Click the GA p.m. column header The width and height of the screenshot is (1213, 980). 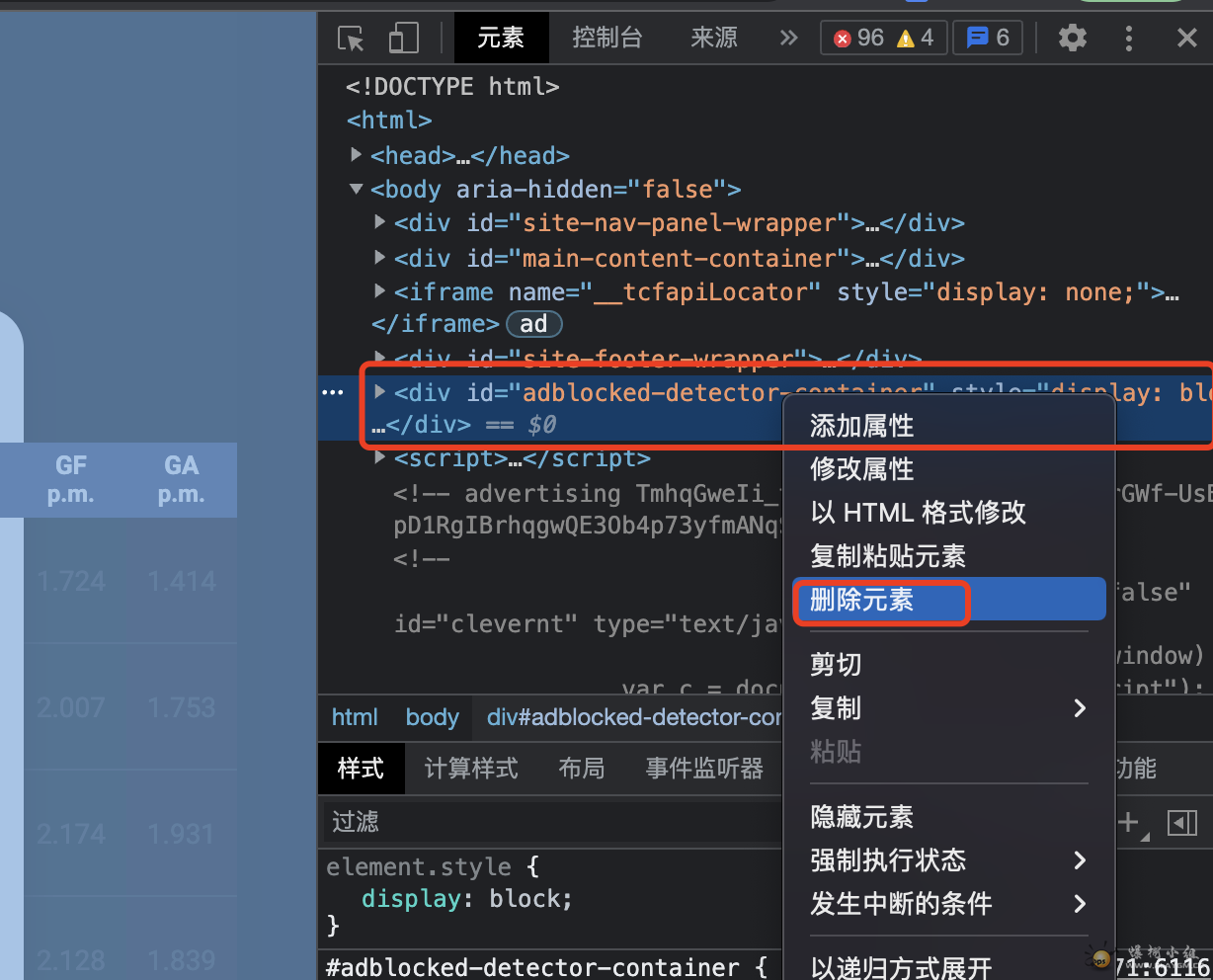[x=182, y=479]
